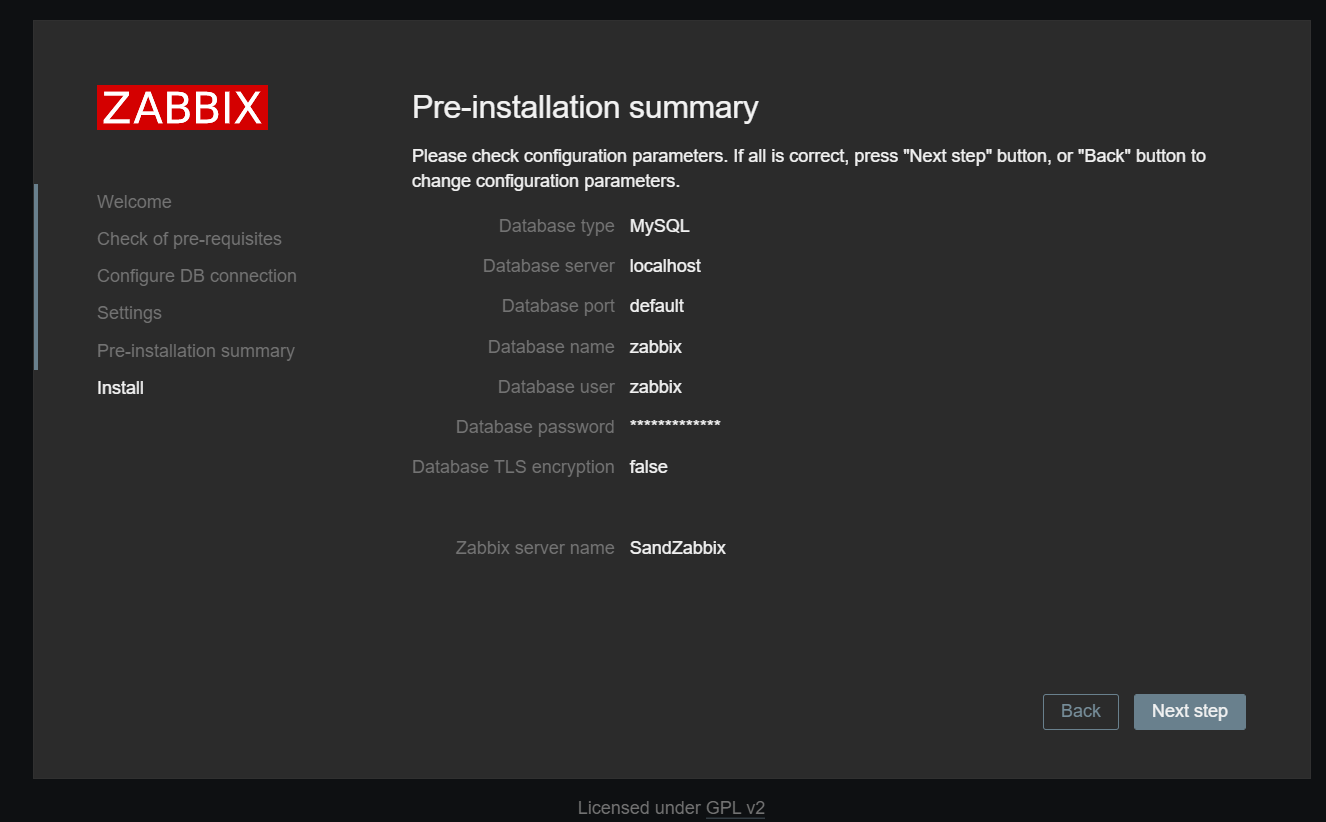This screenshot has height=822, width=1326.
Task: Select the Welcome step in sidebar
Action: [x=134, y=202]
